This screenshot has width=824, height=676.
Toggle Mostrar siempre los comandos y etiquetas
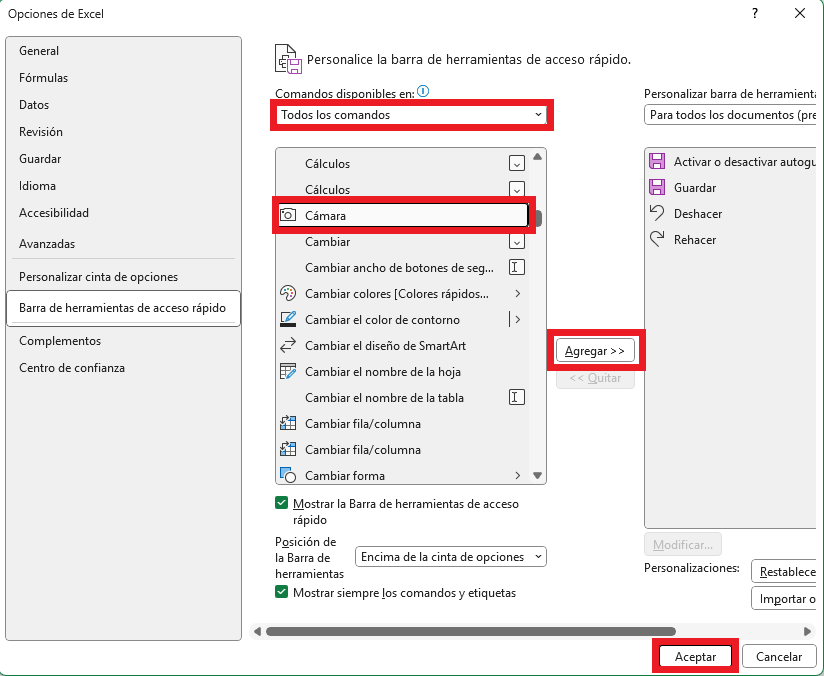[282, 592]
